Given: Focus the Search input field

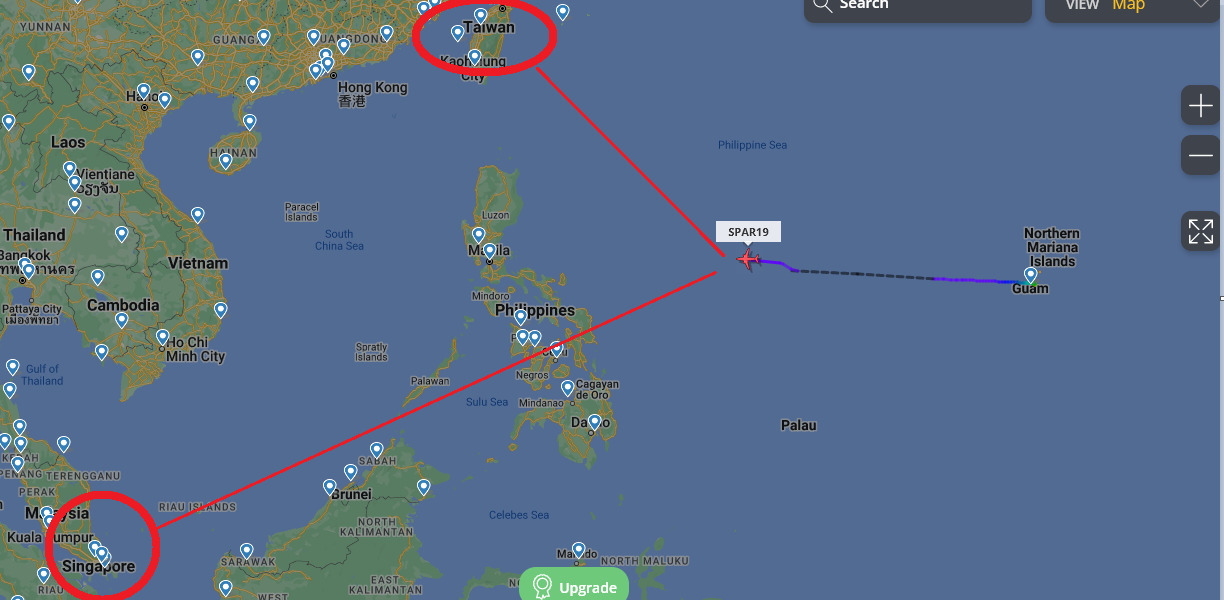Looking at the screenshot, I should coord(917,6).
